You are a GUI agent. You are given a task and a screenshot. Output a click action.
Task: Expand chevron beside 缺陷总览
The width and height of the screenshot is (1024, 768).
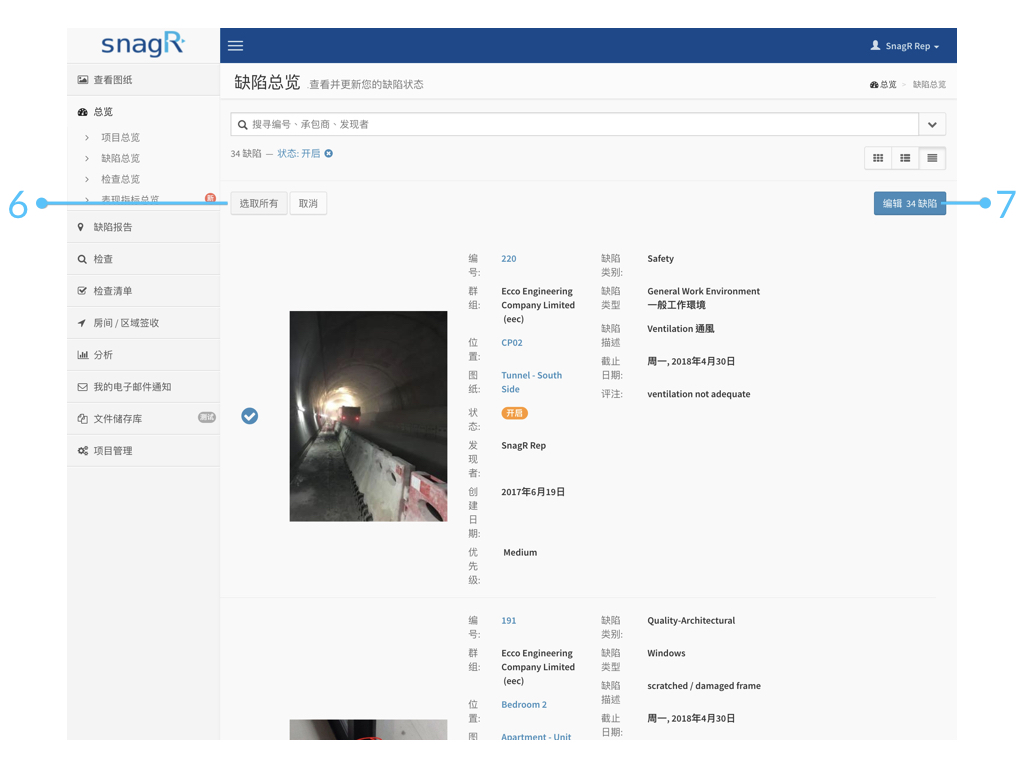[x=87, y=158]
